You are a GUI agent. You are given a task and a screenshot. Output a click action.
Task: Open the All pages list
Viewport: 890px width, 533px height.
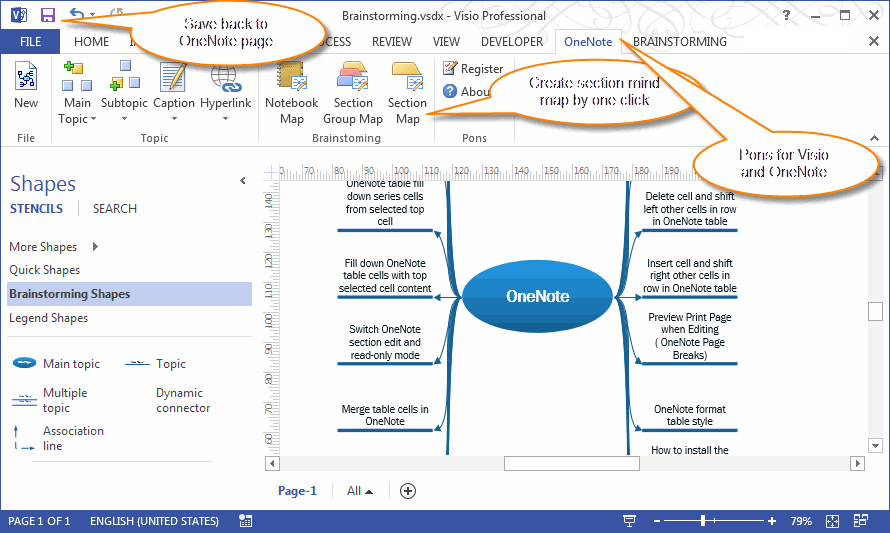360,491
